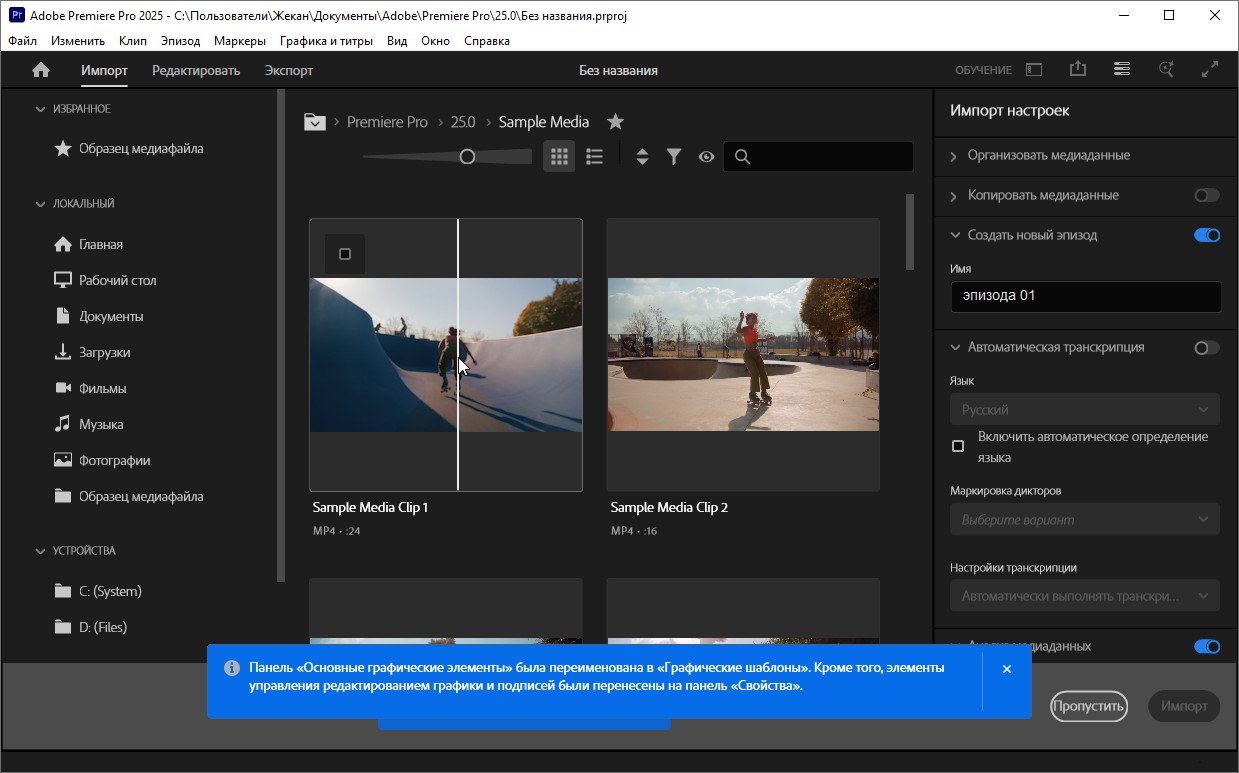Click the folder icon in the breadcrumb path
Screen dimensions: 1239x773
pyautogui.click(x=315, y=122)
